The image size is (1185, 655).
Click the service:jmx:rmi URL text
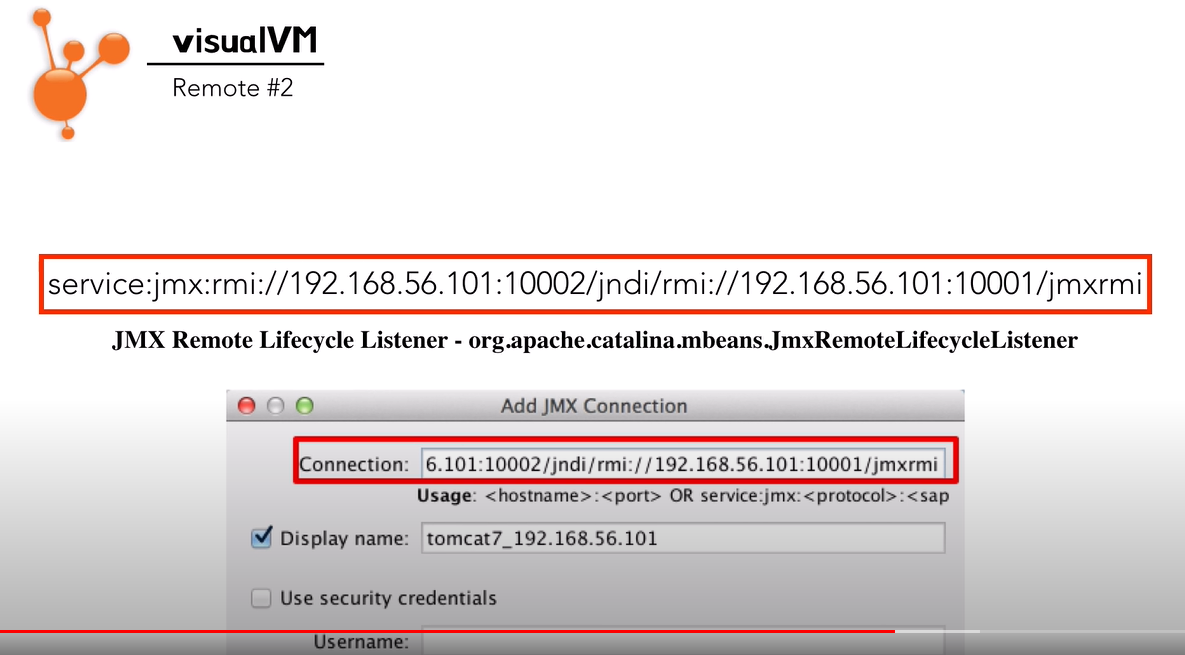tap(595, 284)
